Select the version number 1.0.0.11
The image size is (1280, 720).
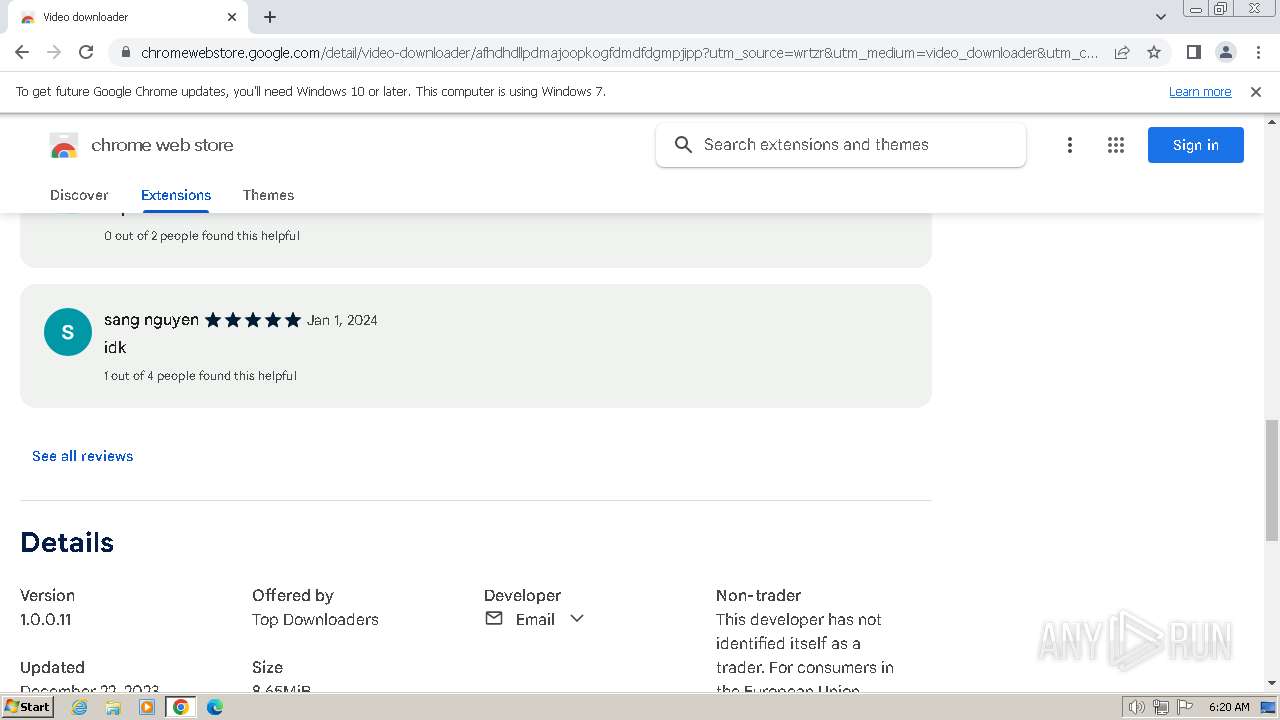point(46,619)
